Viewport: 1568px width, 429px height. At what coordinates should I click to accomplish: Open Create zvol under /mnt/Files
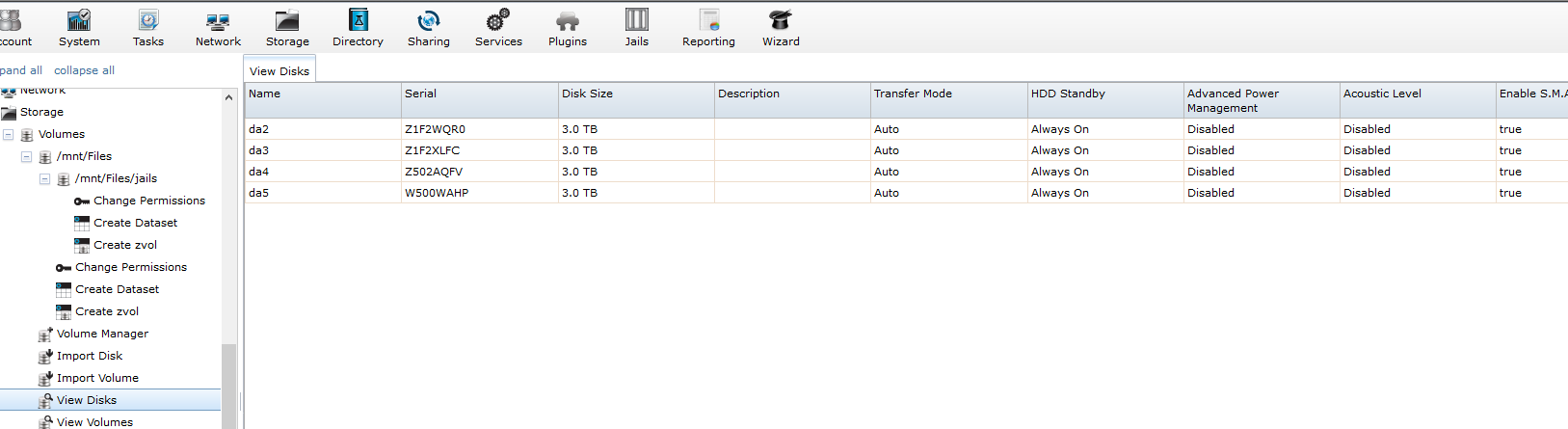point(107,311)
